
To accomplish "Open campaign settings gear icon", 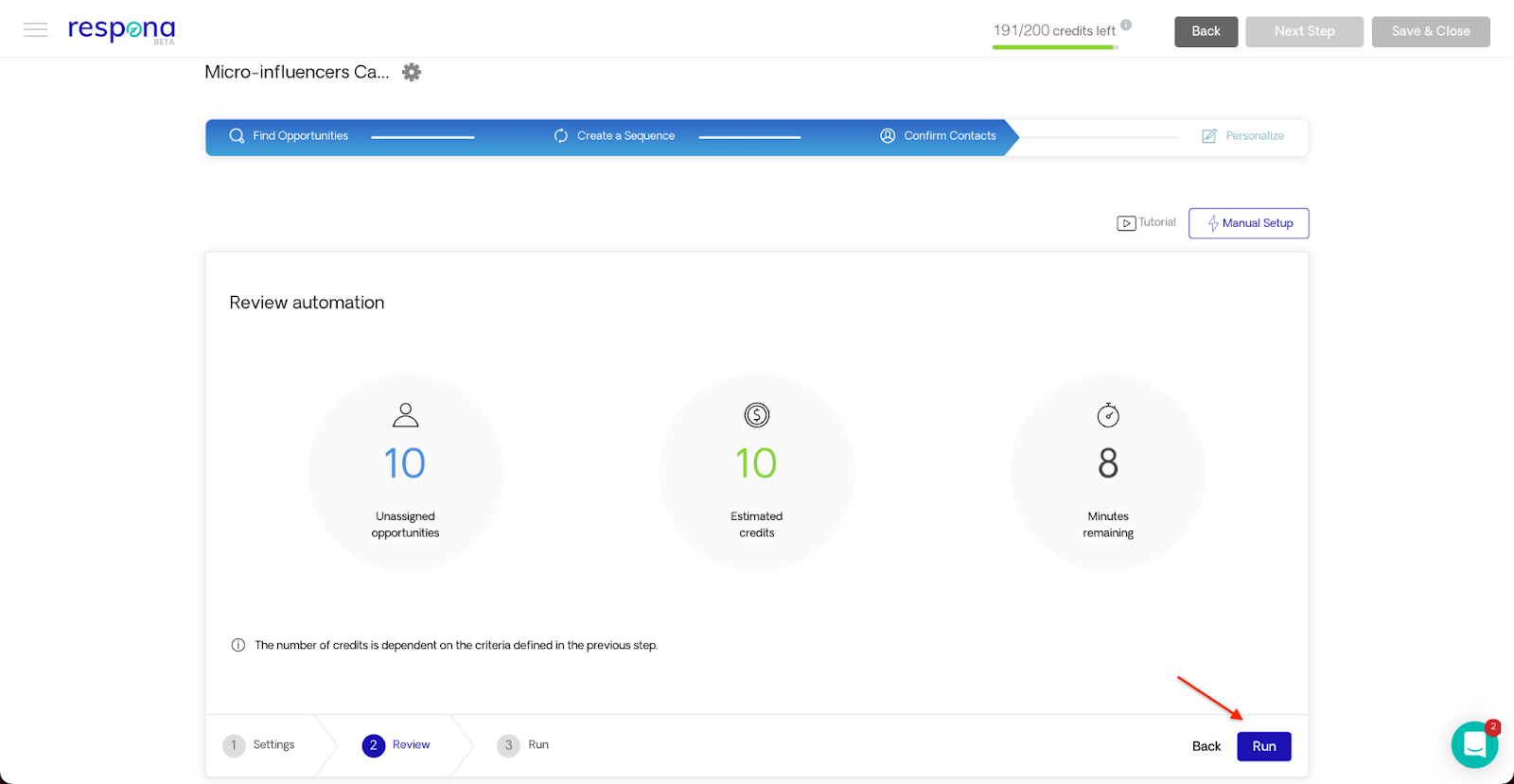I will pos(412,72).
